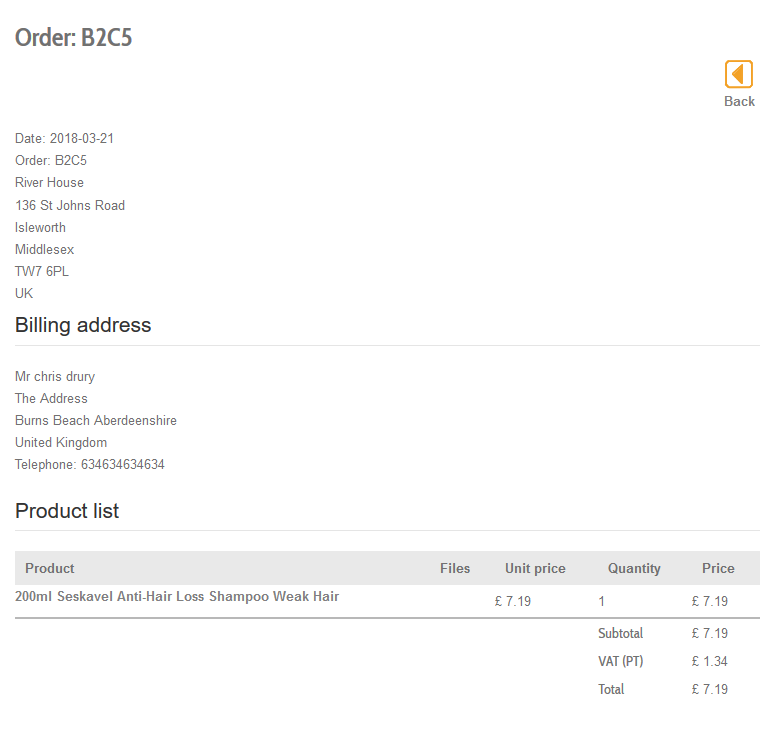Click the Files column header
The image size is (776, 729).
click(455, 568)
